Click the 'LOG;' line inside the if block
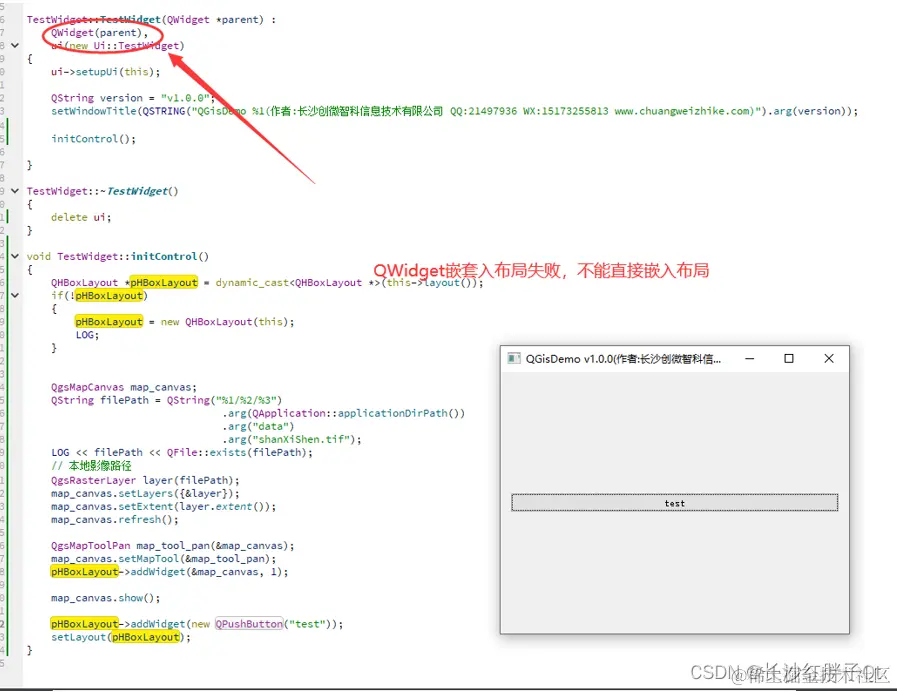The image size is (897, 692). click(87, 335)
